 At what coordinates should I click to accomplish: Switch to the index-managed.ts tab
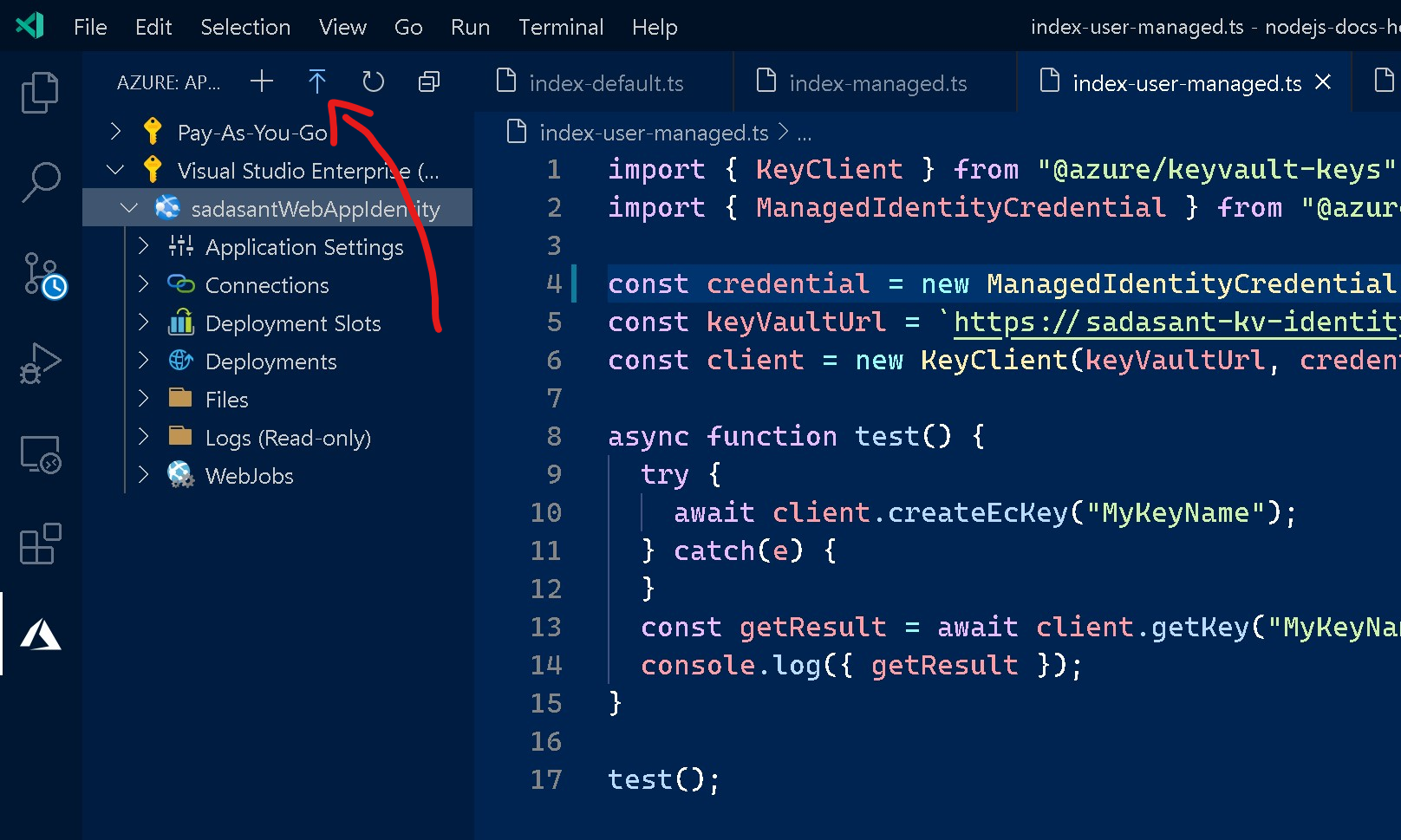click(875, 82)
